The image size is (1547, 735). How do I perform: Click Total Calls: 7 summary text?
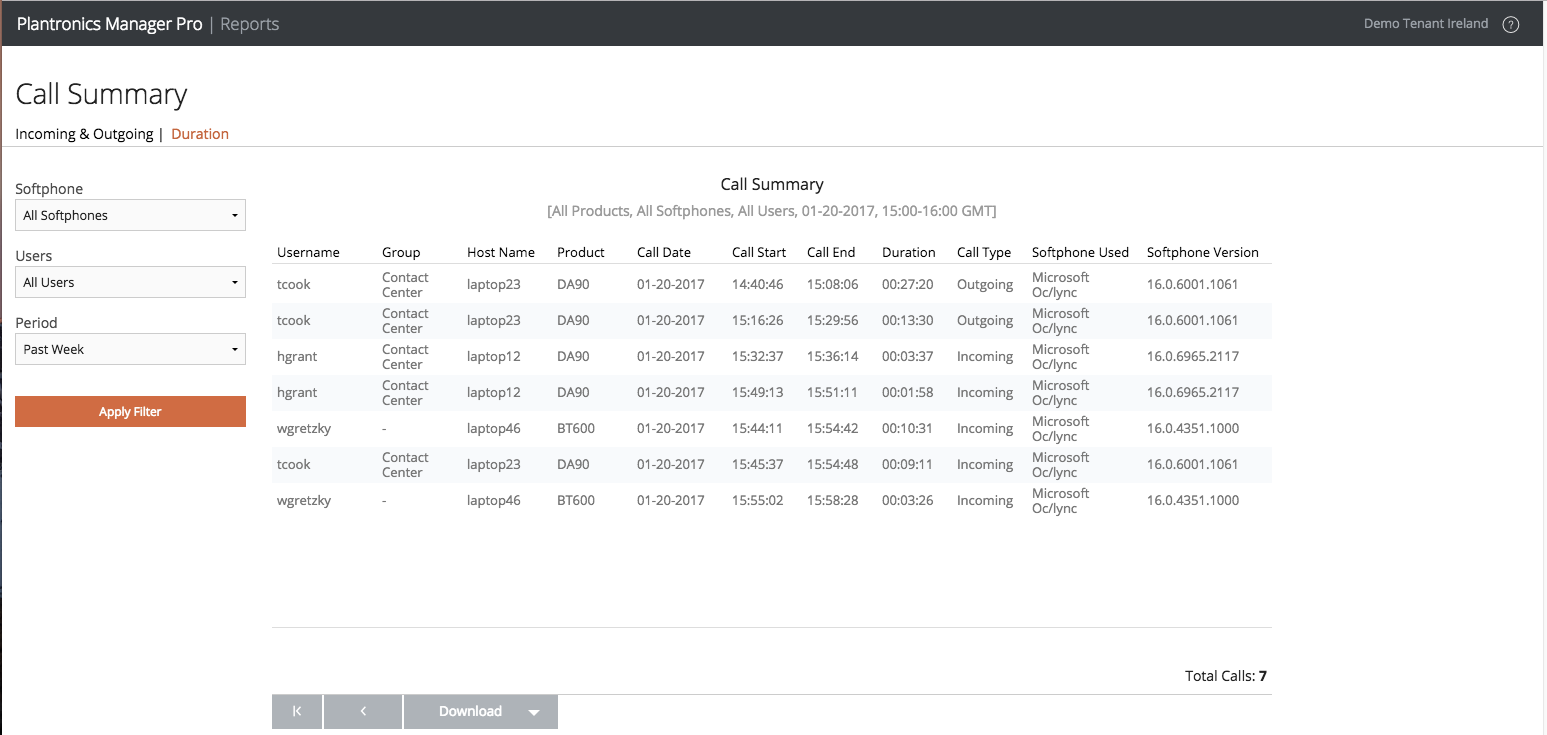pyautogui.click(x=1226, y=676)
